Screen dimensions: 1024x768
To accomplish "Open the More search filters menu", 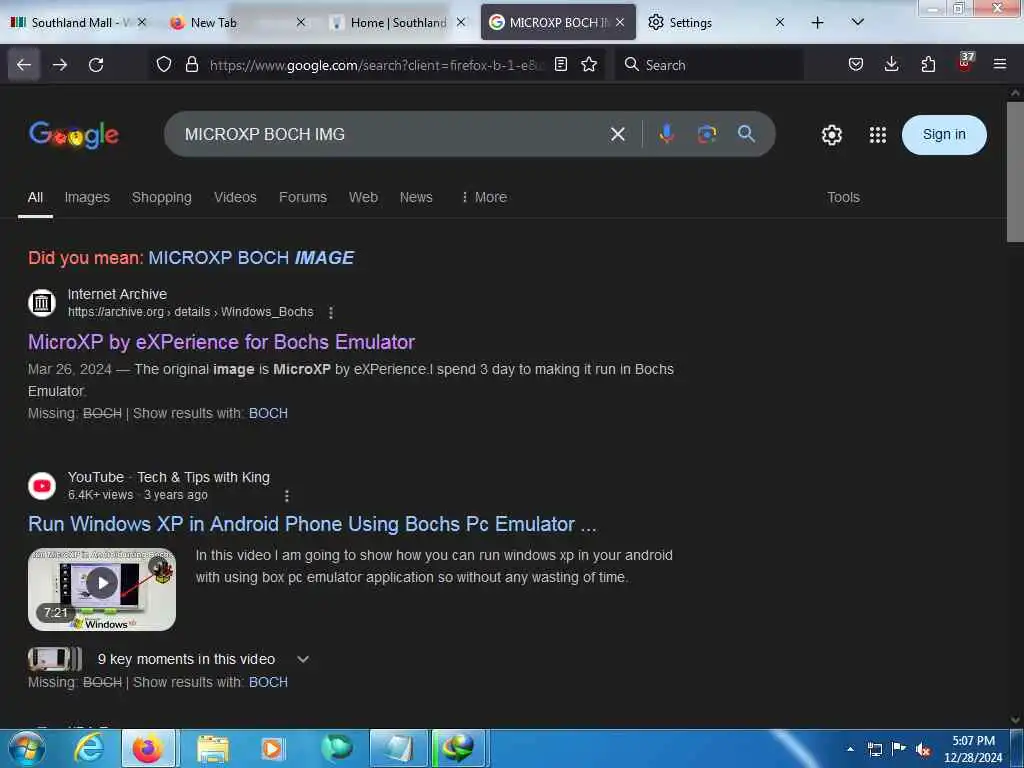I will pos(484,197).
